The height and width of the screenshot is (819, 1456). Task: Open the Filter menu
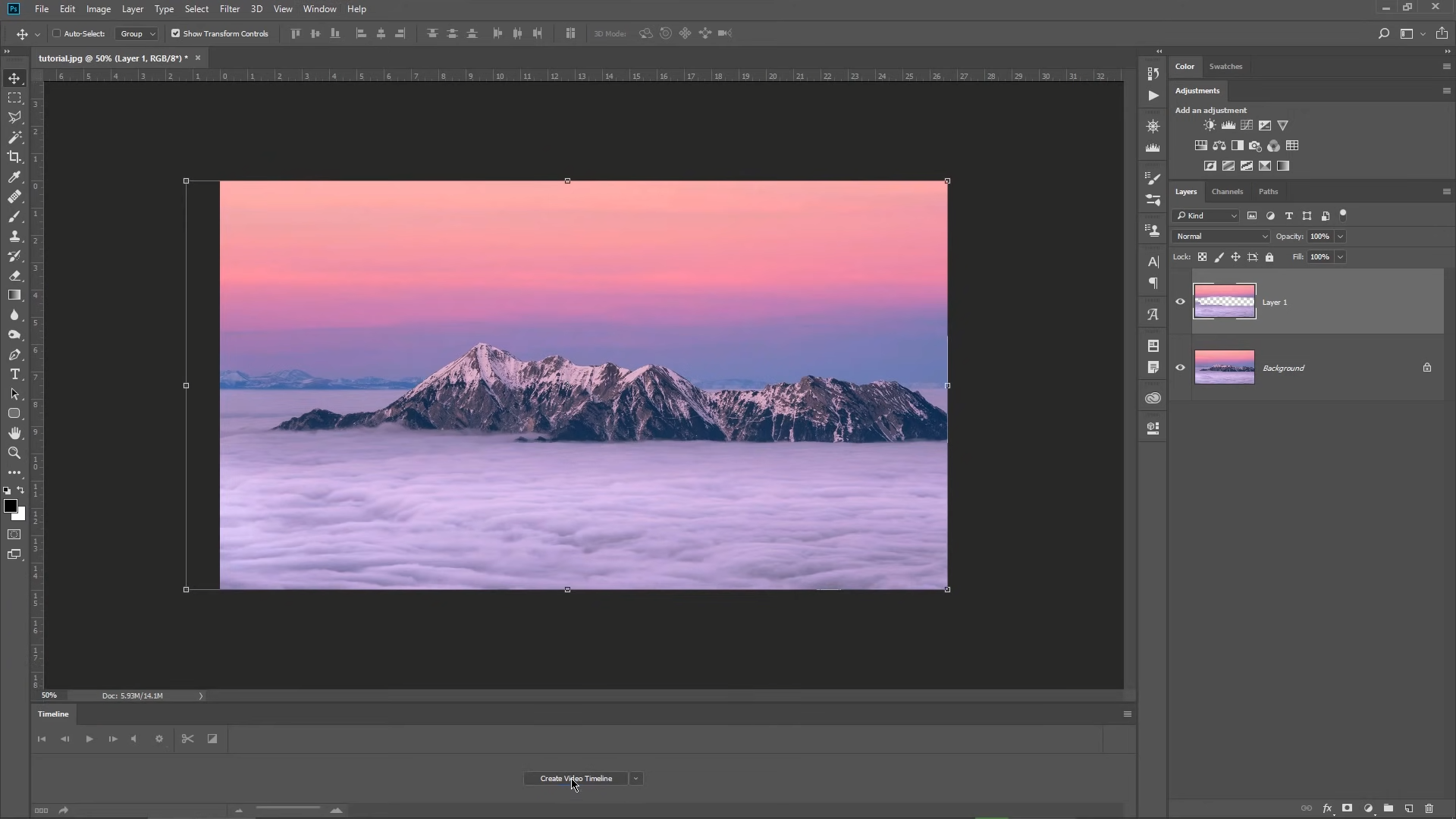coord(230,9)
